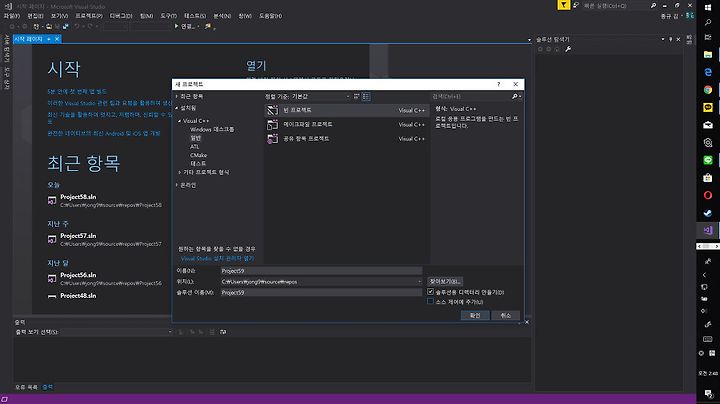The width and height of the screenshot is (720, 404).
Task: Click the open file folder toolbar icon
Action: pos(49,26)
